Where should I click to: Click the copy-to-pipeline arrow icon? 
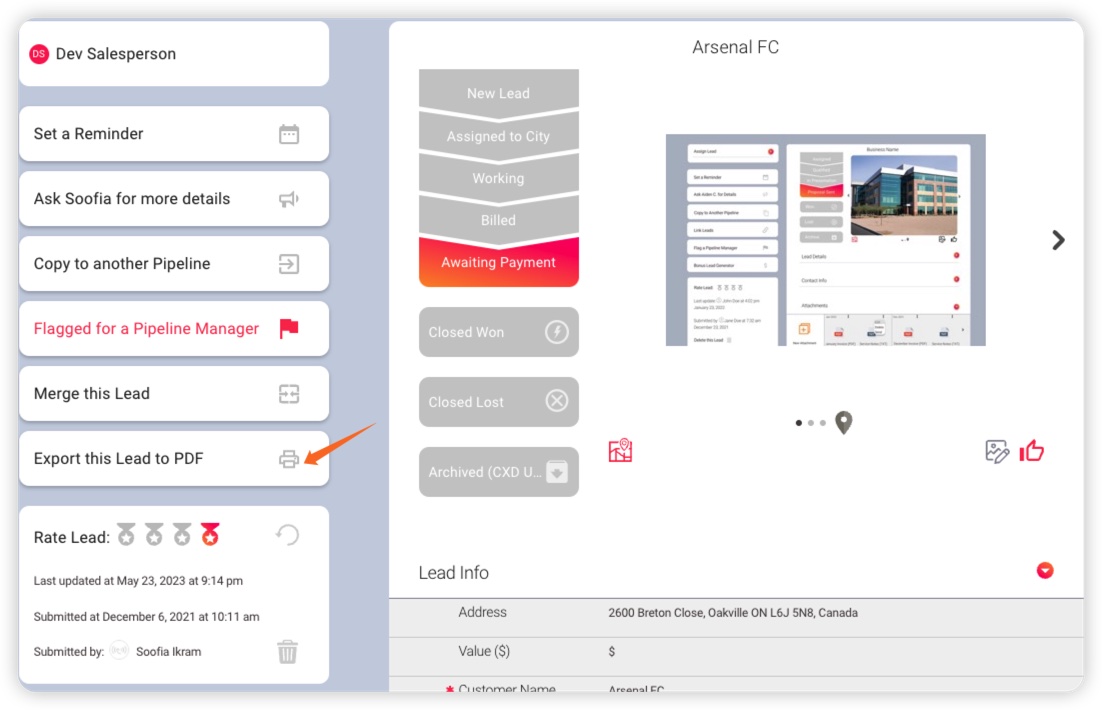[x=289, y=264]
